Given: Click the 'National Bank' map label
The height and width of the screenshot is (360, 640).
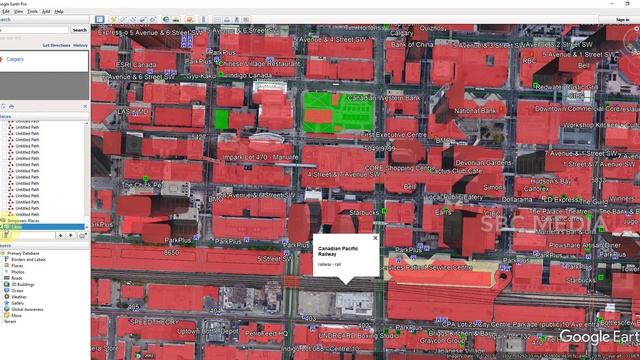Looking at the screenshot, I should pos(475,111).
